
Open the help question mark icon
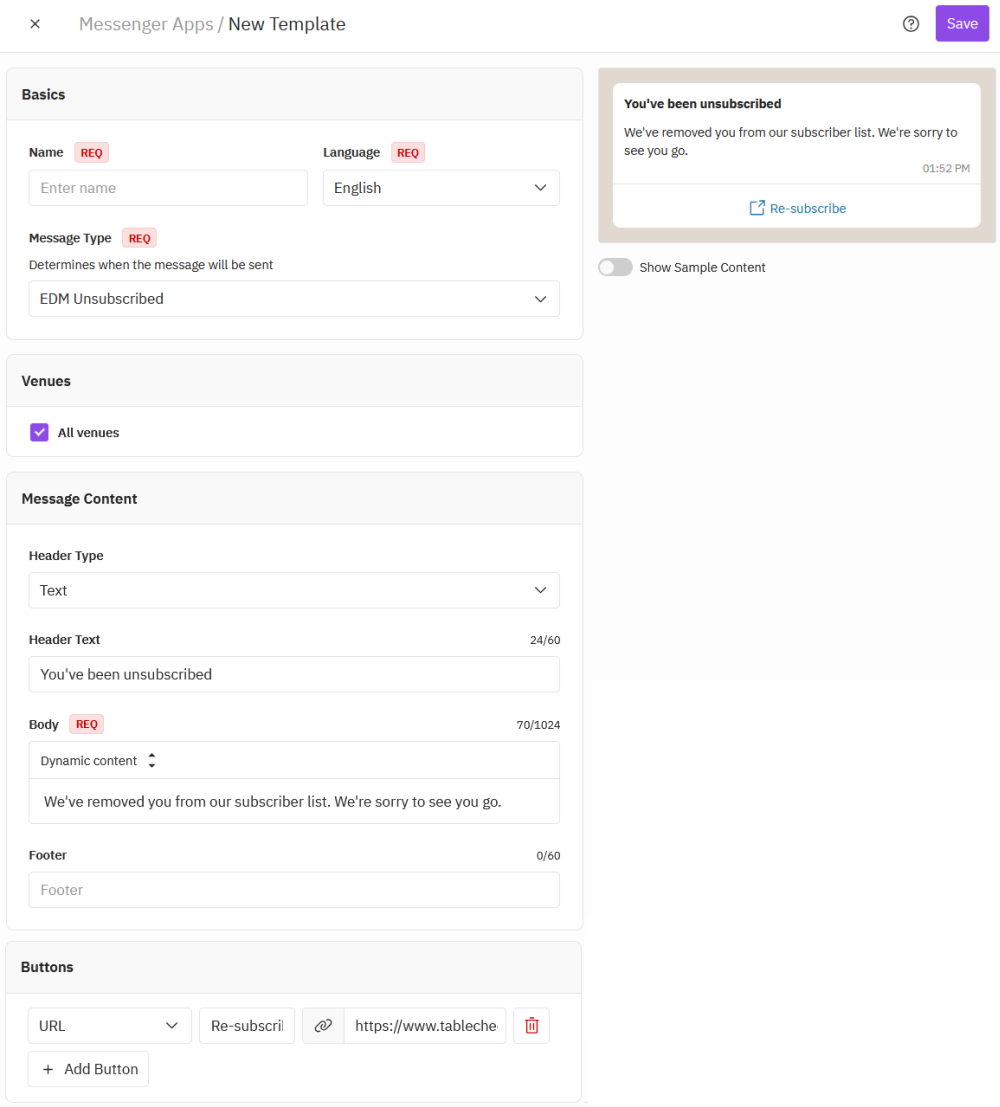click(911, 24)
